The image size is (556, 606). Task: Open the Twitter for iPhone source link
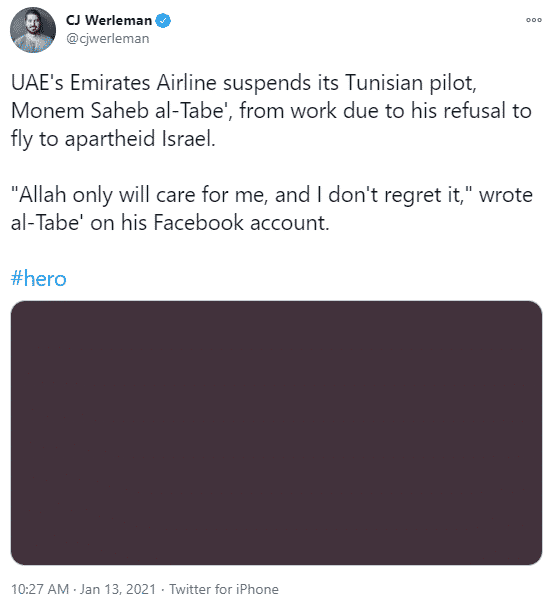click(224, 589)
